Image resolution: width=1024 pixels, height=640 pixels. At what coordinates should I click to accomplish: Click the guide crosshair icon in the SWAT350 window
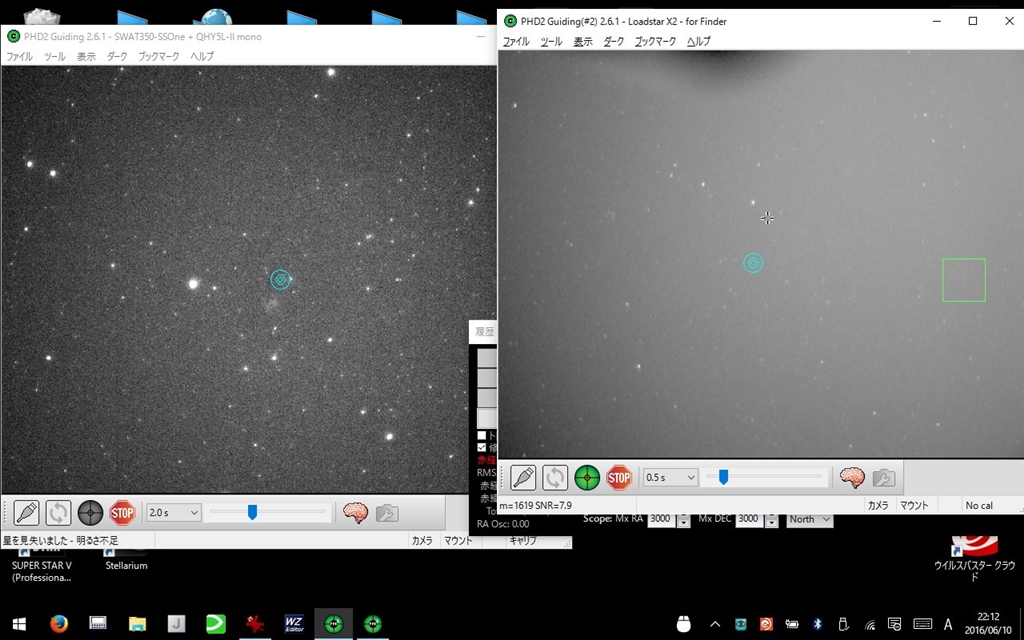pos(90,513)
